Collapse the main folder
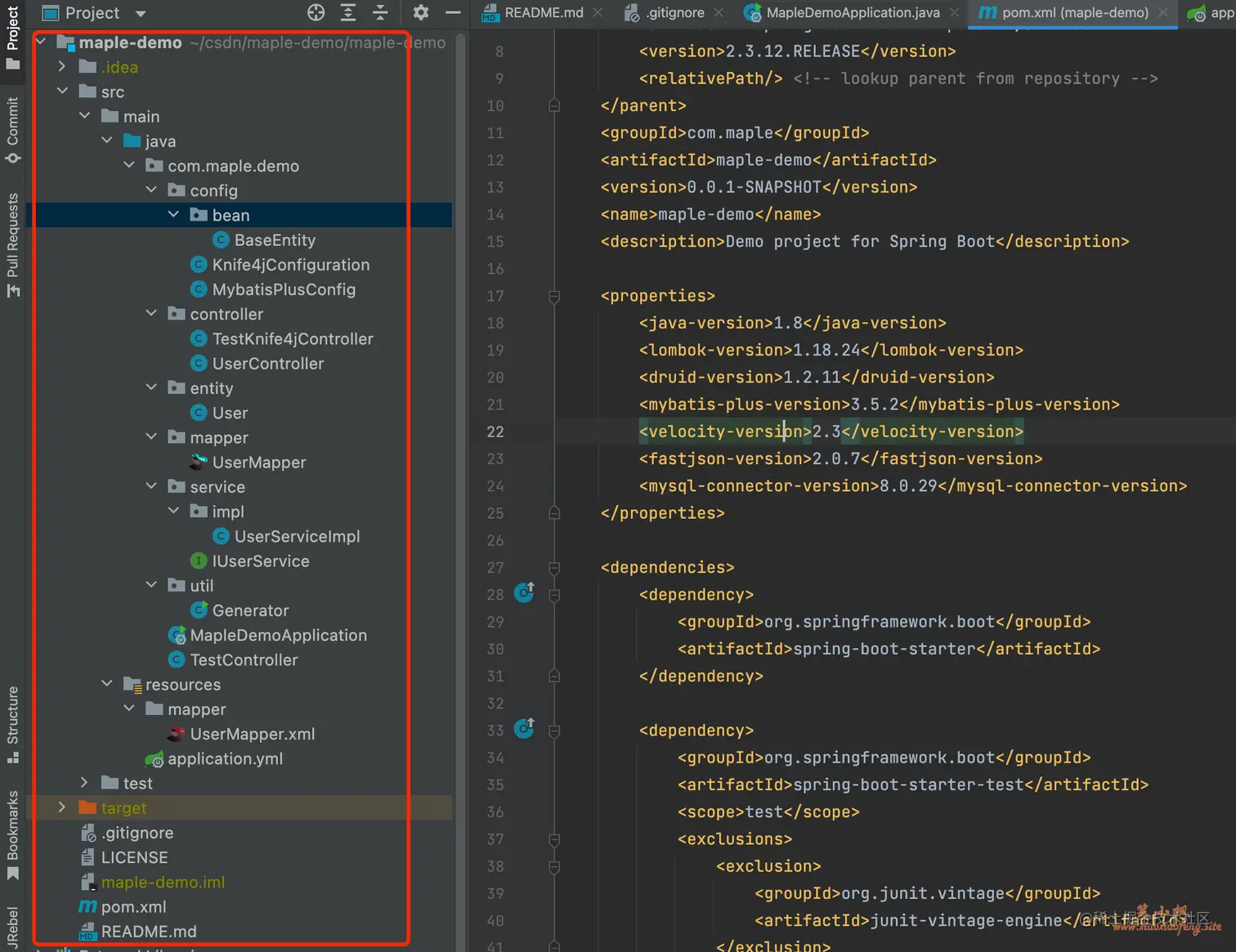 click(x=85, y=116)
